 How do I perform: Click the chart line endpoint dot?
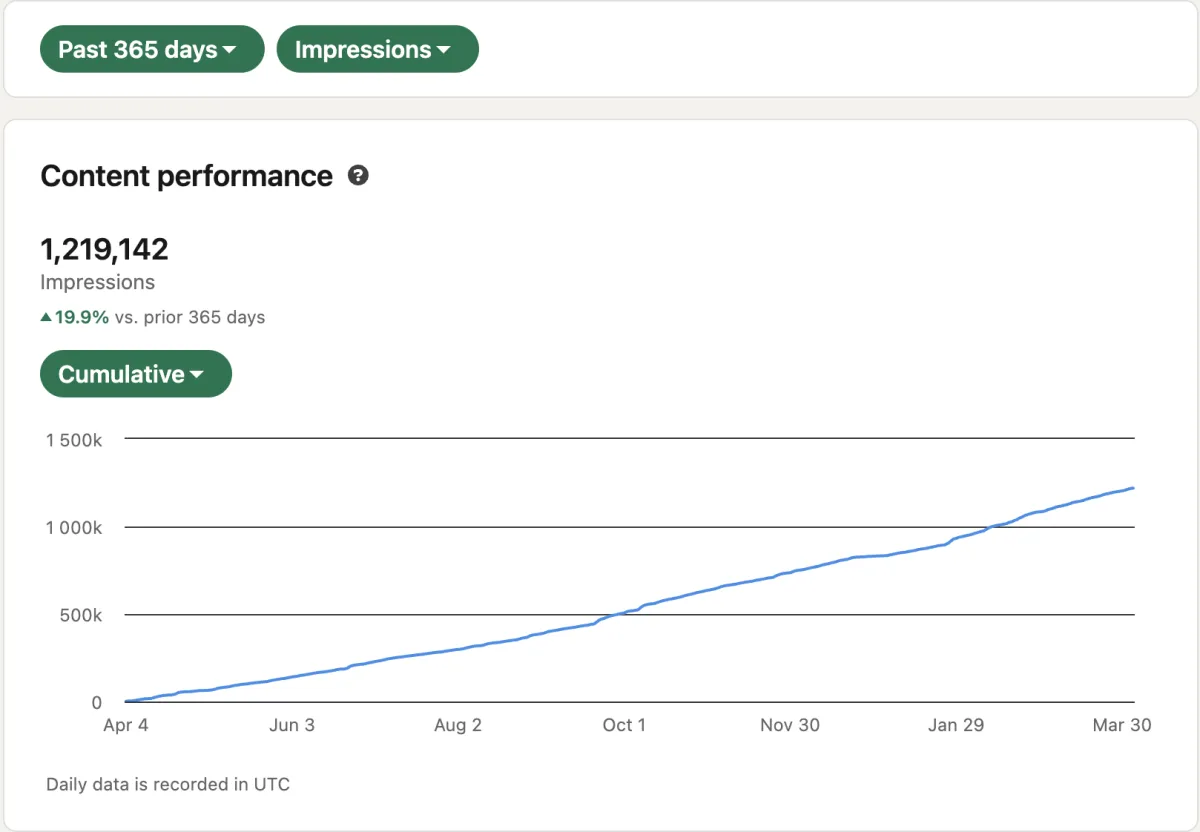(1131, 488)
